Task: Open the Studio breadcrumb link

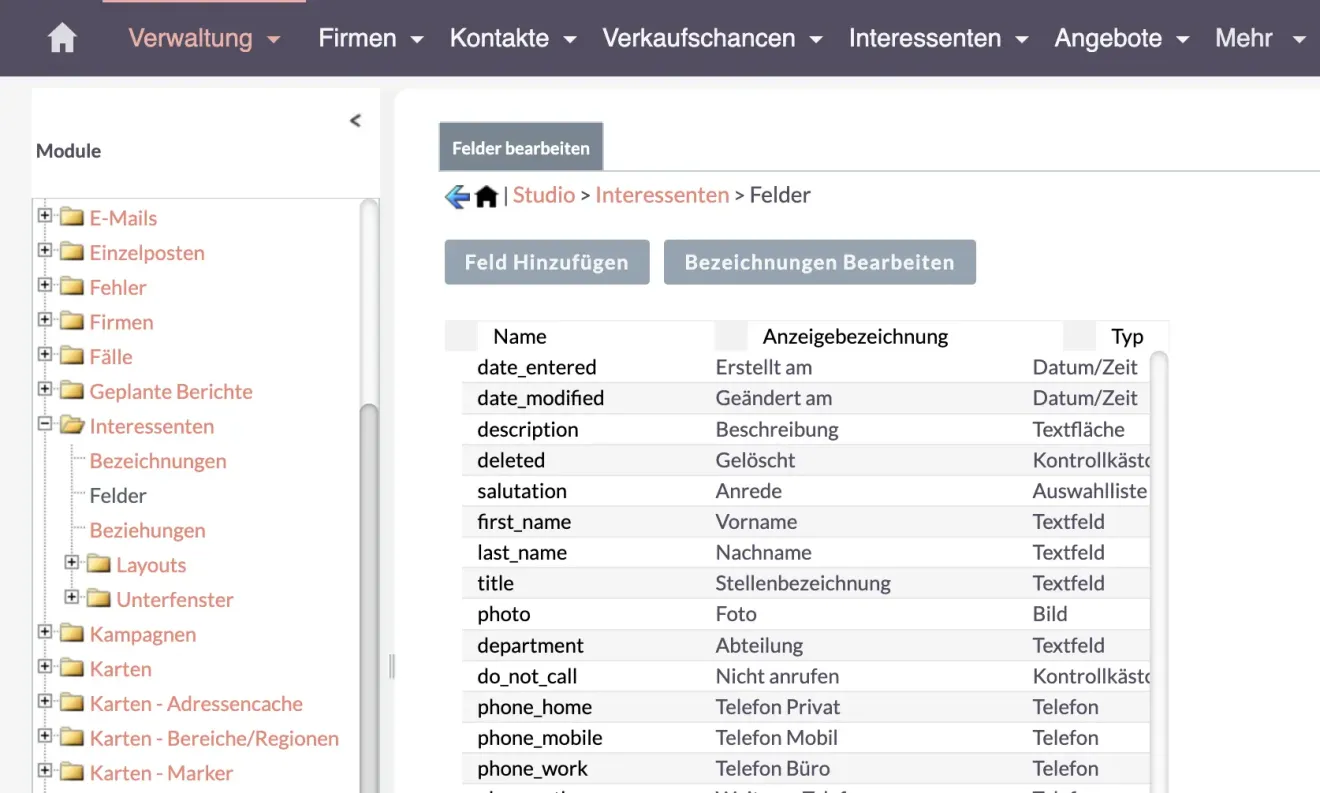Action: click(544, 195)
